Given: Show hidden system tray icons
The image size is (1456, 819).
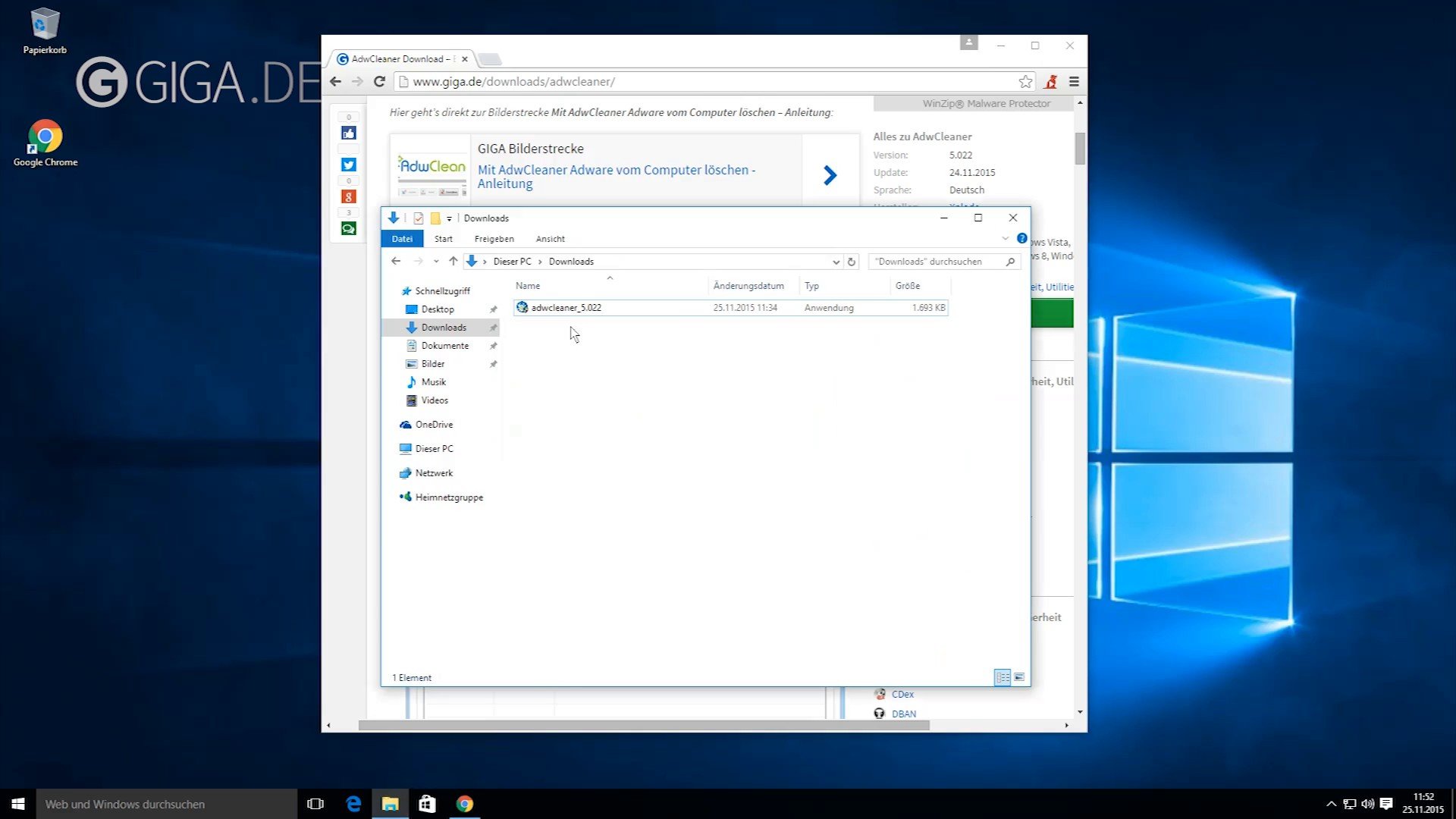Looking at the screenshot, I should pyautogui.click(x=1331, y=804).
